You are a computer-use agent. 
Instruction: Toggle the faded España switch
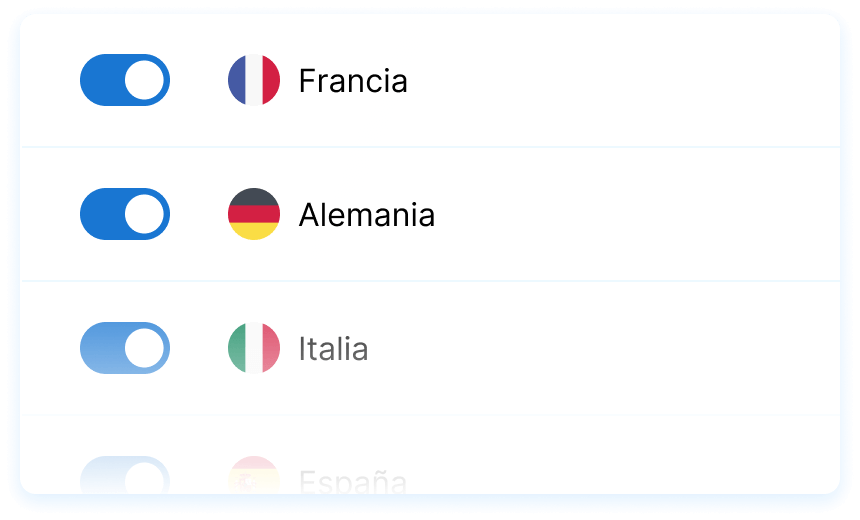[x=124, y=476]
